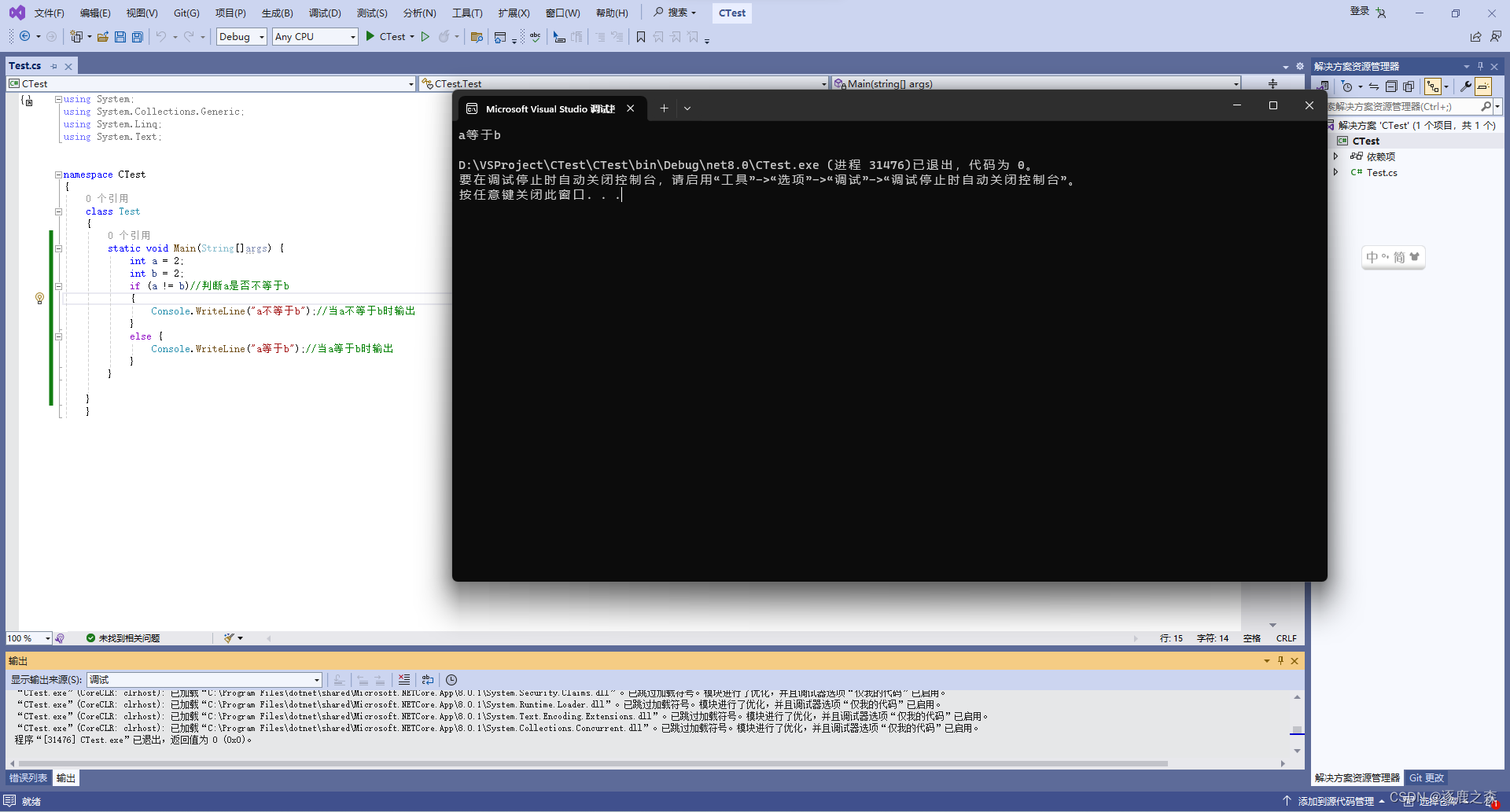Close the Microsoft Visual Studio debug console tab
1510x812 pixels.
click(x=631, y=108)
